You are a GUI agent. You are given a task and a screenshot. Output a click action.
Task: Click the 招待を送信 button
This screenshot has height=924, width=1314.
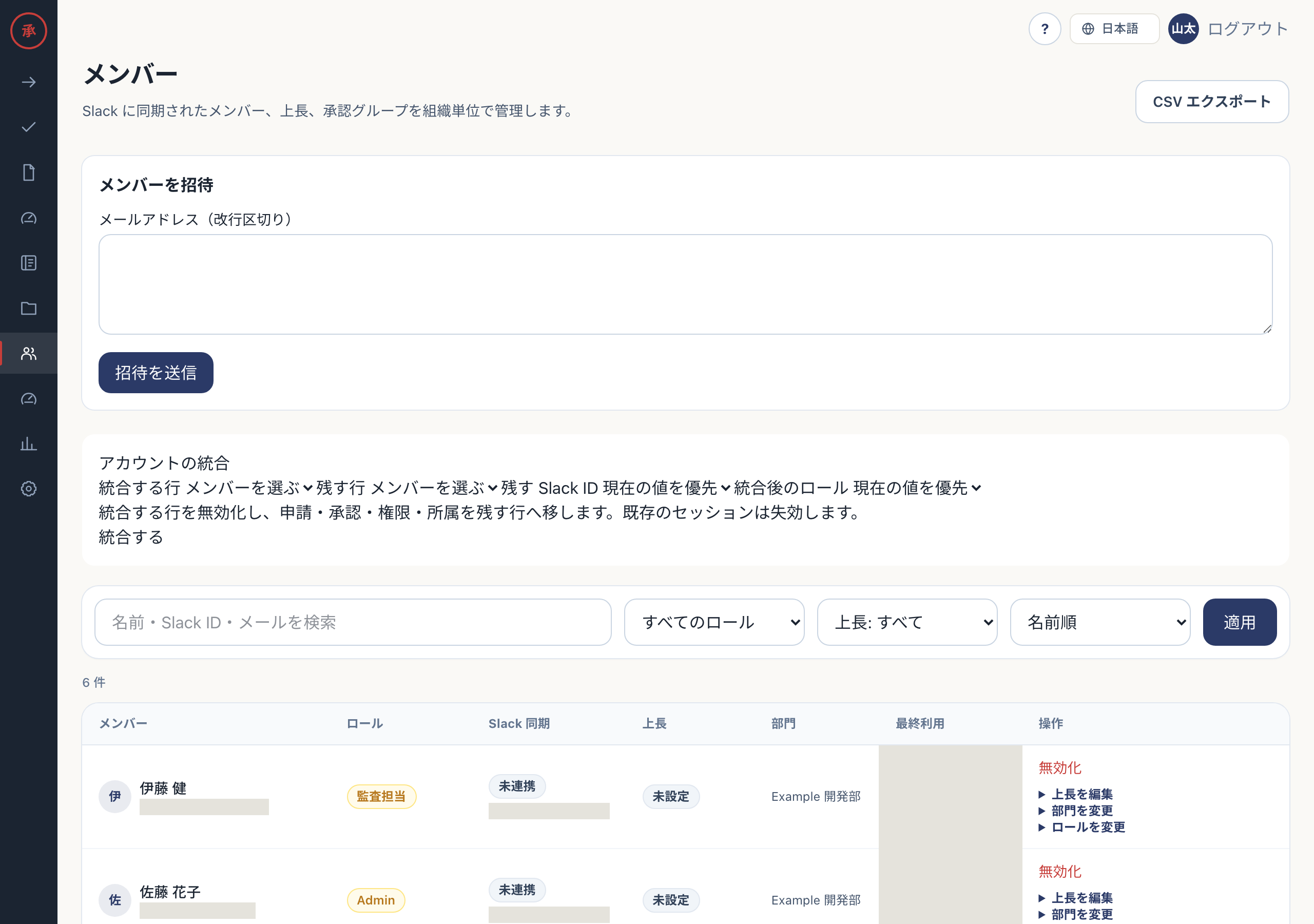(x=156, y=373)
